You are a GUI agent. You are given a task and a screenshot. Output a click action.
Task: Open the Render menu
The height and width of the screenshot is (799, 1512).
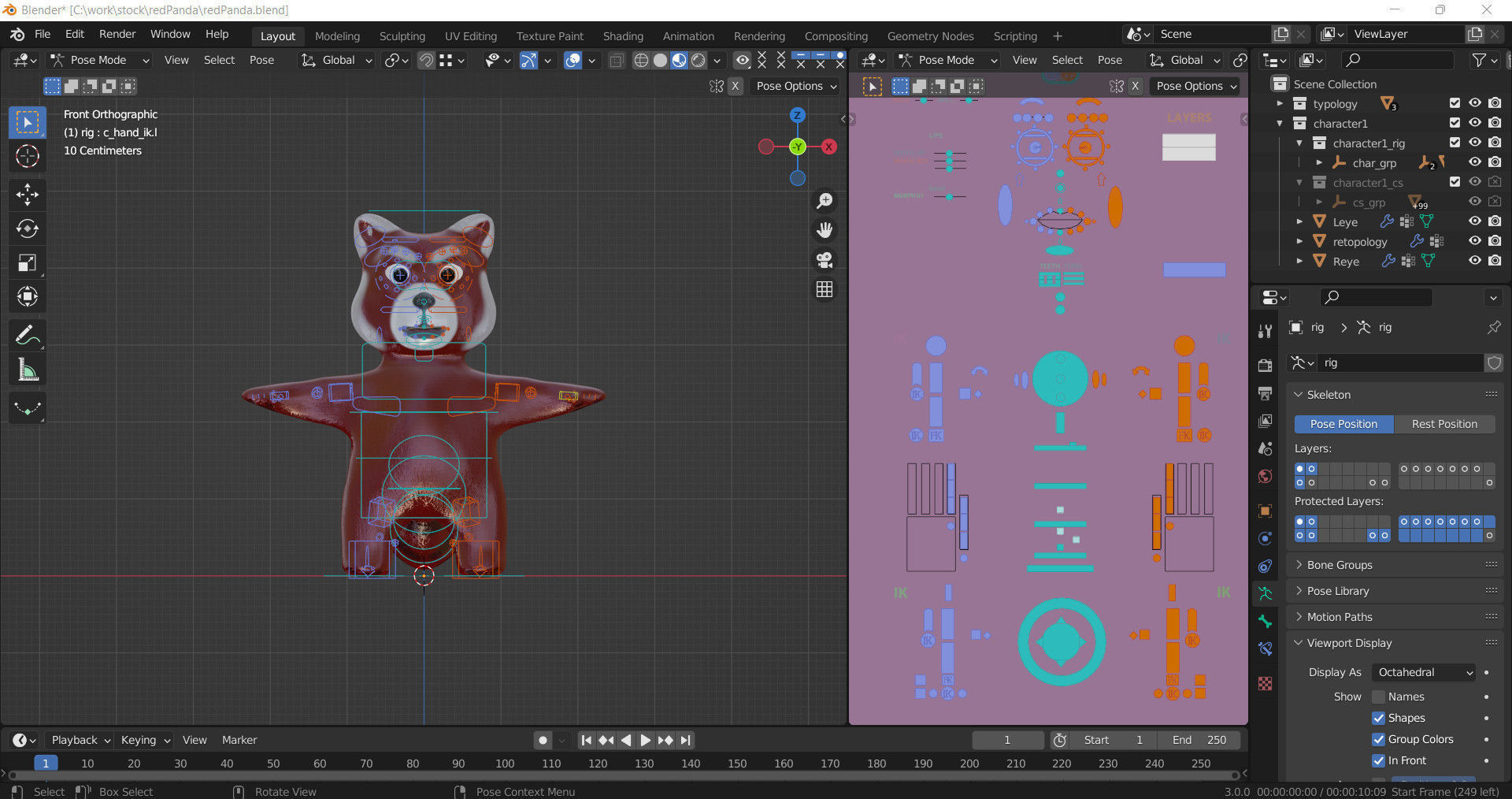click(x=117, y=34)
